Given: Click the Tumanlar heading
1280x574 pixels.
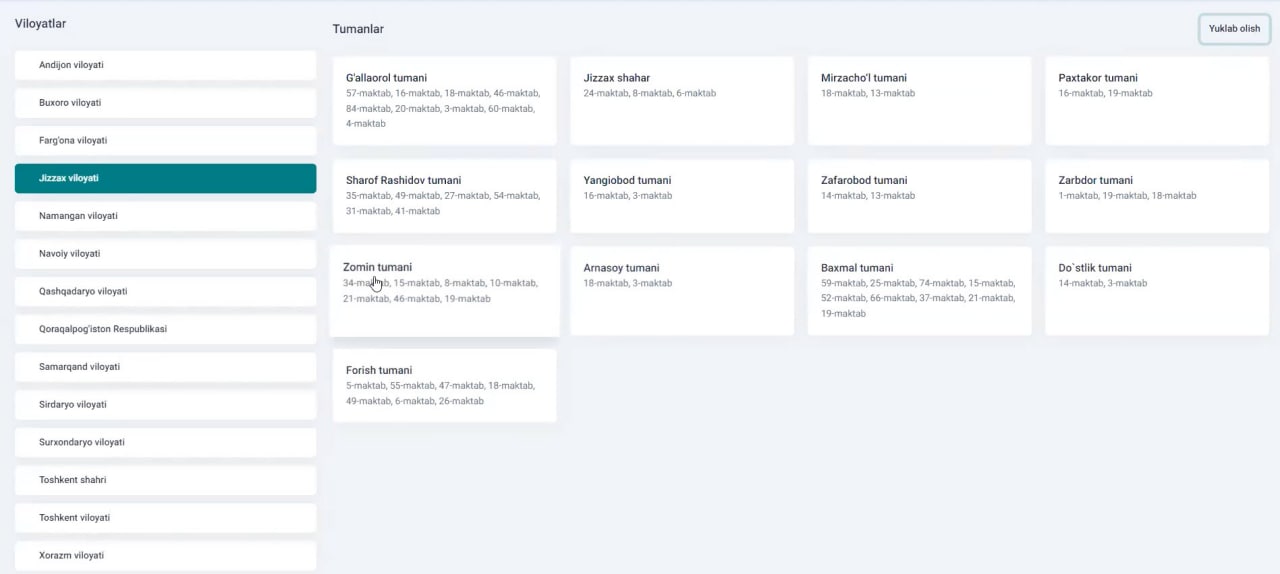Looking at the screenshot, I should click(x=358, y=29).
